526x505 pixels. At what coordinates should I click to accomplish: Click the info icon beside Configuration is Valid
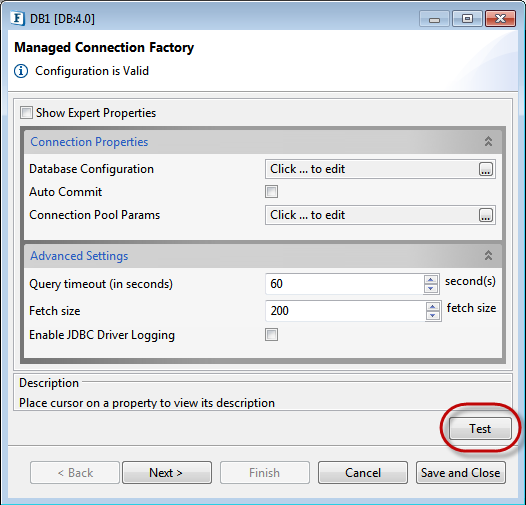point(21,71)
